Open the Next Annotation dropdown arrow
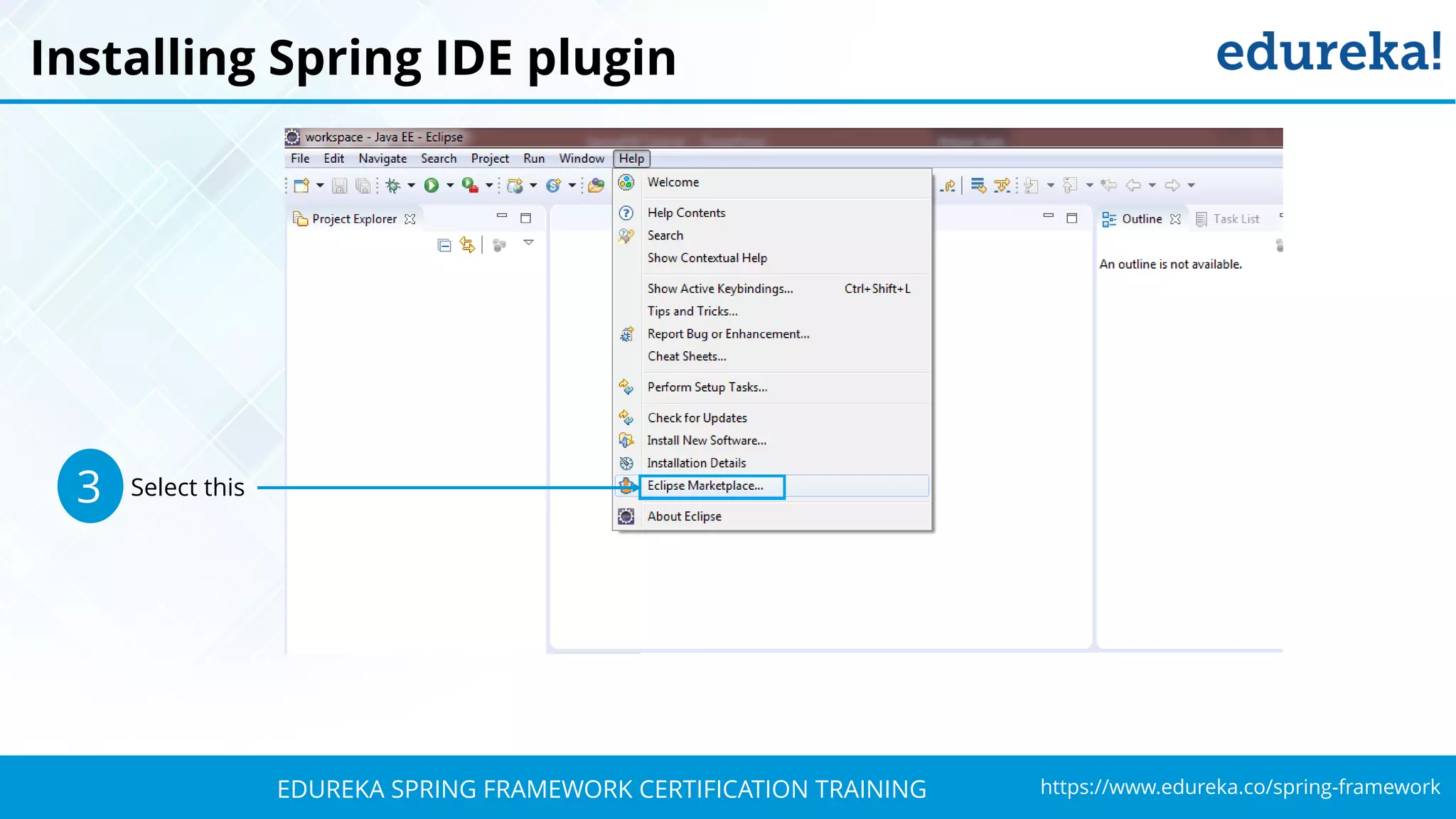 [1051, 186]
